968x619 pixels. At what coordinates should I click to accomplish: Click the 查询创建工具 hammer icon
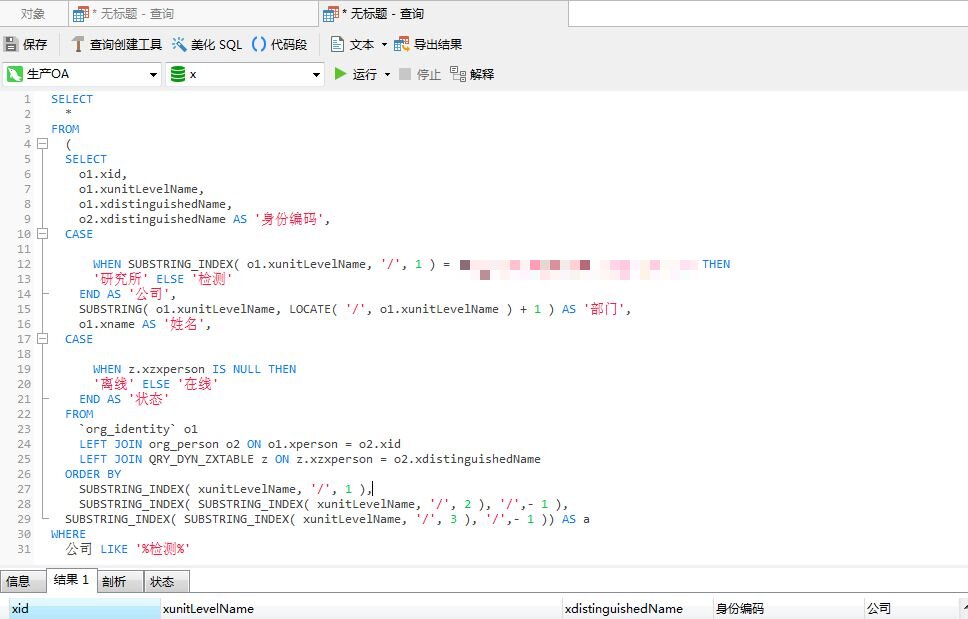pyautogui.click(x=78, y=44)
